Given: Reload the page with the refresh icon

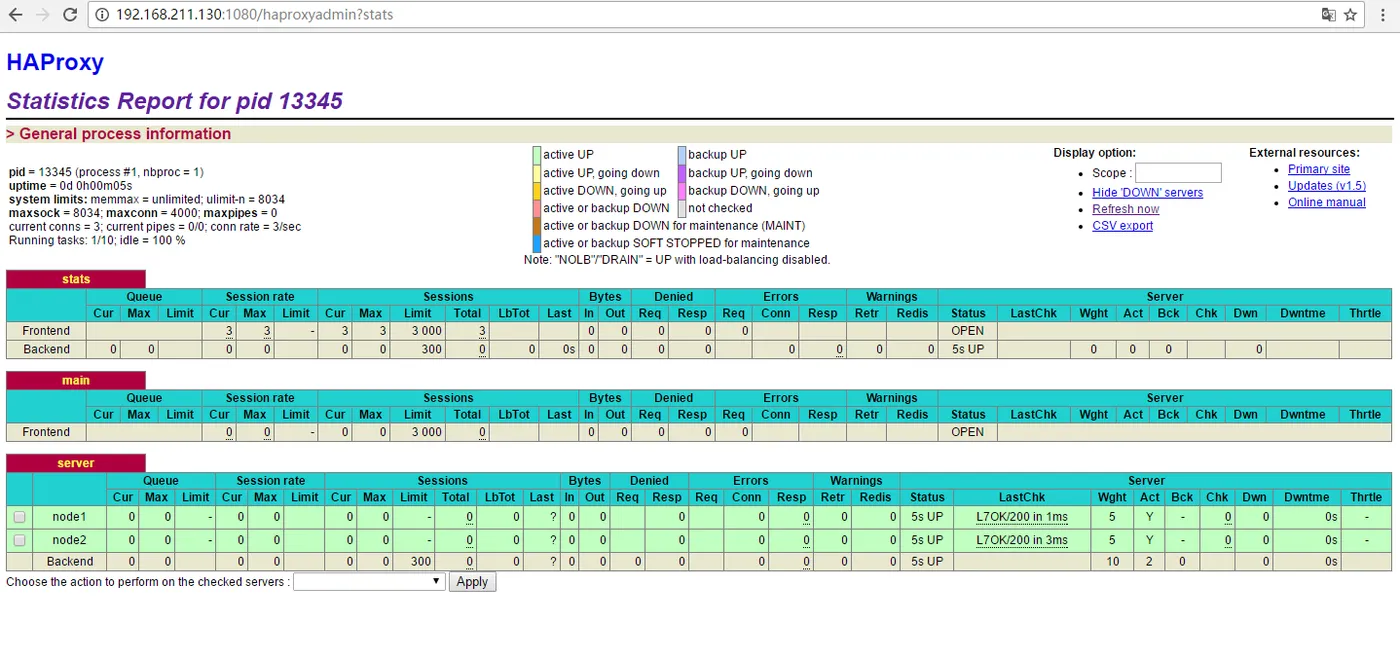Looking at the screenshot, I should (x=70, y=15).
